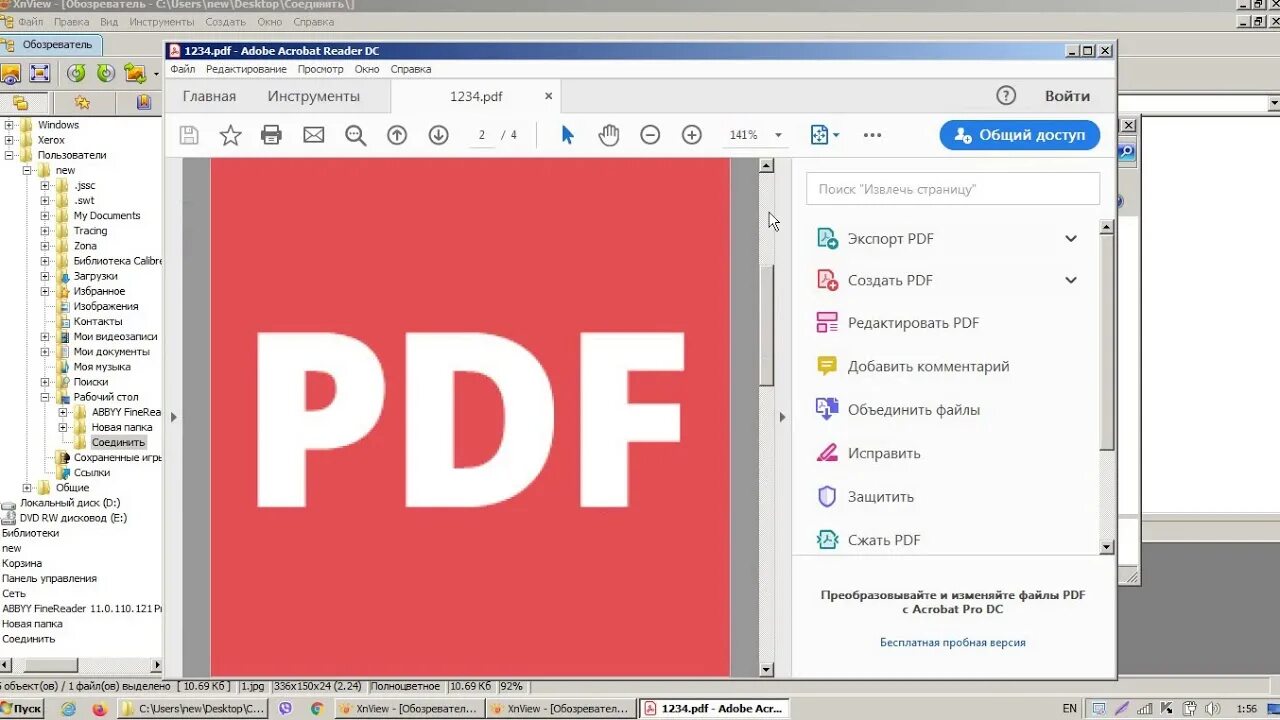This screenshot has height=720, width=1280.
Task: Select Локальный диск (D:) in tree
Action: tap(70, 503)
